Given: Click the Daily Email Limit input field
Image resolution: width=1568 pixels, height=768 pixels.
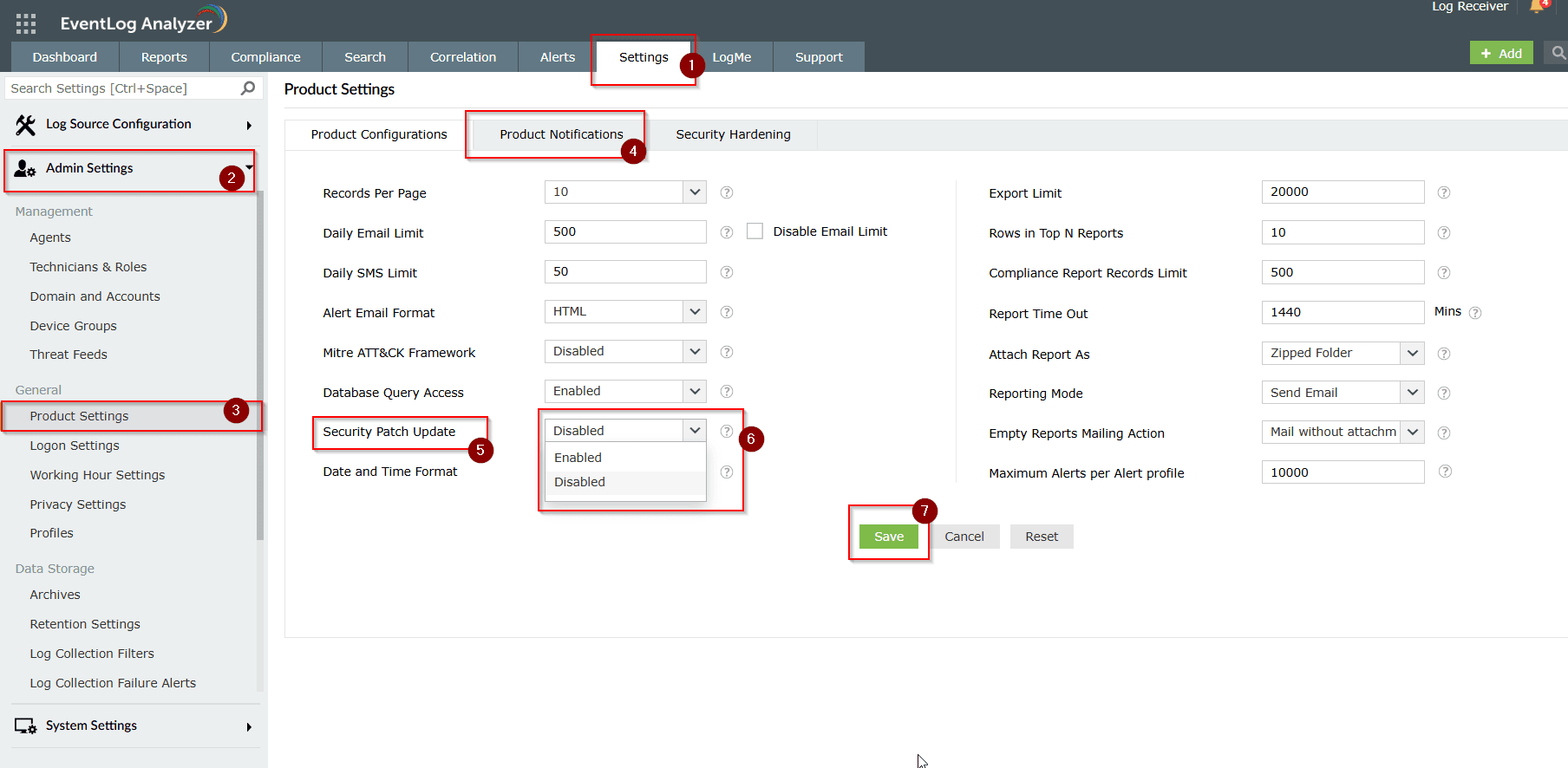Looking at the screenshot, I should (x=624, y=232).
